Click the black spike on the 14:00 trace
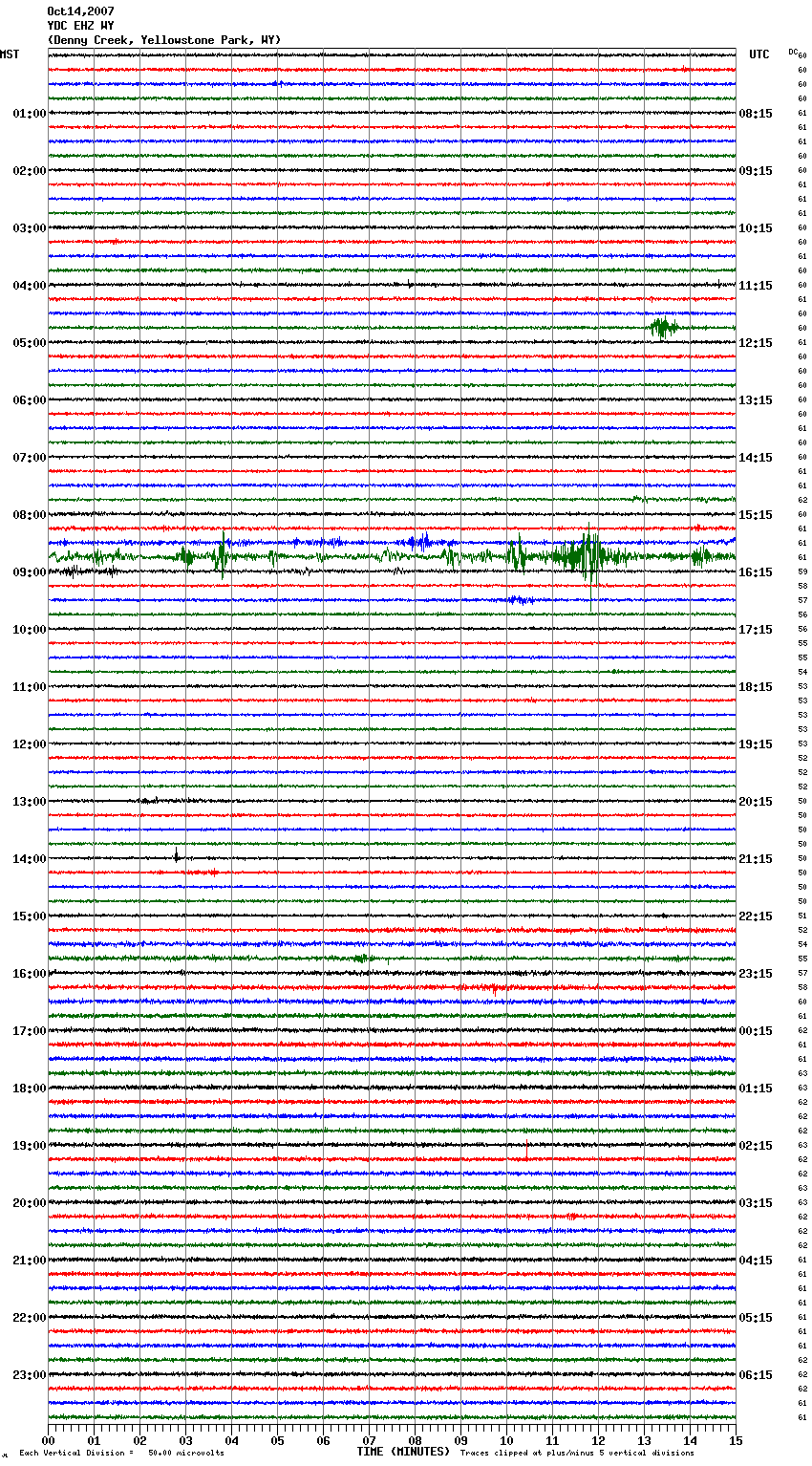The image size is (812, 1466). 177,855
